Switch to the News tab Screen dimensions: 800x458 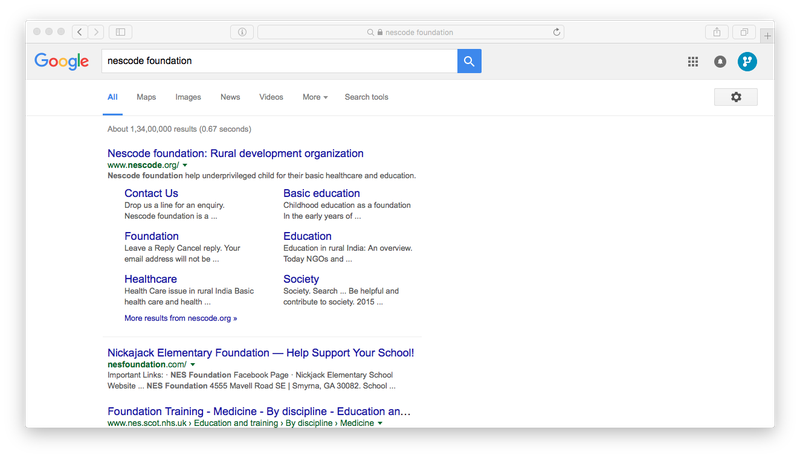(x=230, y=97)
